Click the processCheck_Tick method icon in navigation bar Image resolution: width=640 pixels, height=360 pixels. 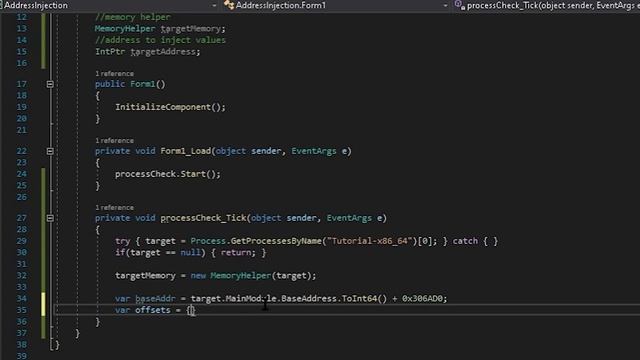460,5
